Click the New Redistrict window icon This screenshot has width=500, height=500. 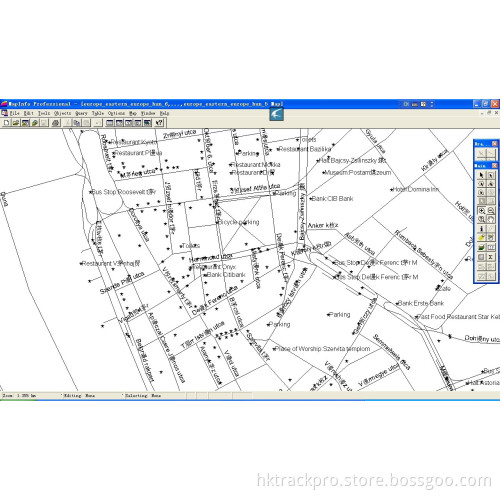[x=147, y=123]
